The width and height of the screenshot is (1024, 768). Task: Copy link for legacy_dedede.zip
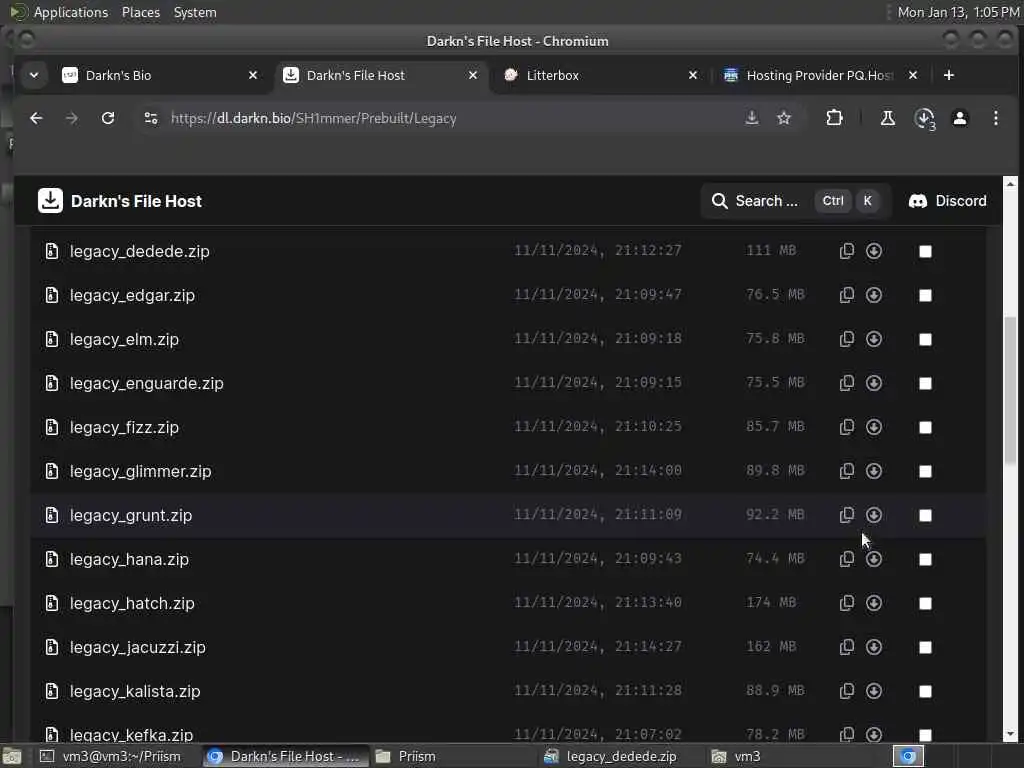point(846,251)
